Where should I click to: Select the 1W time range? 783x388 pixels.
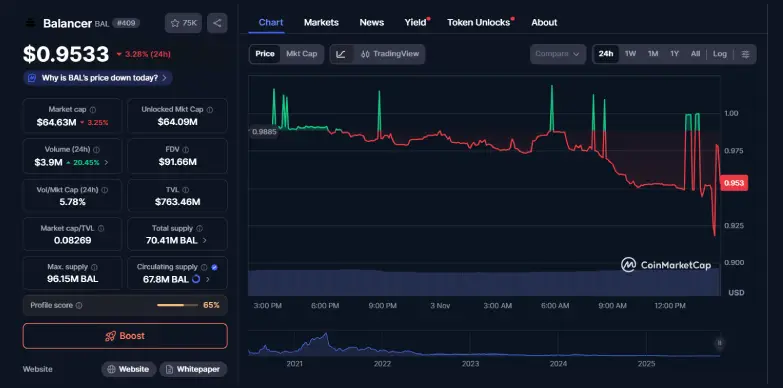pyautogui.click(x=630, y=54)
